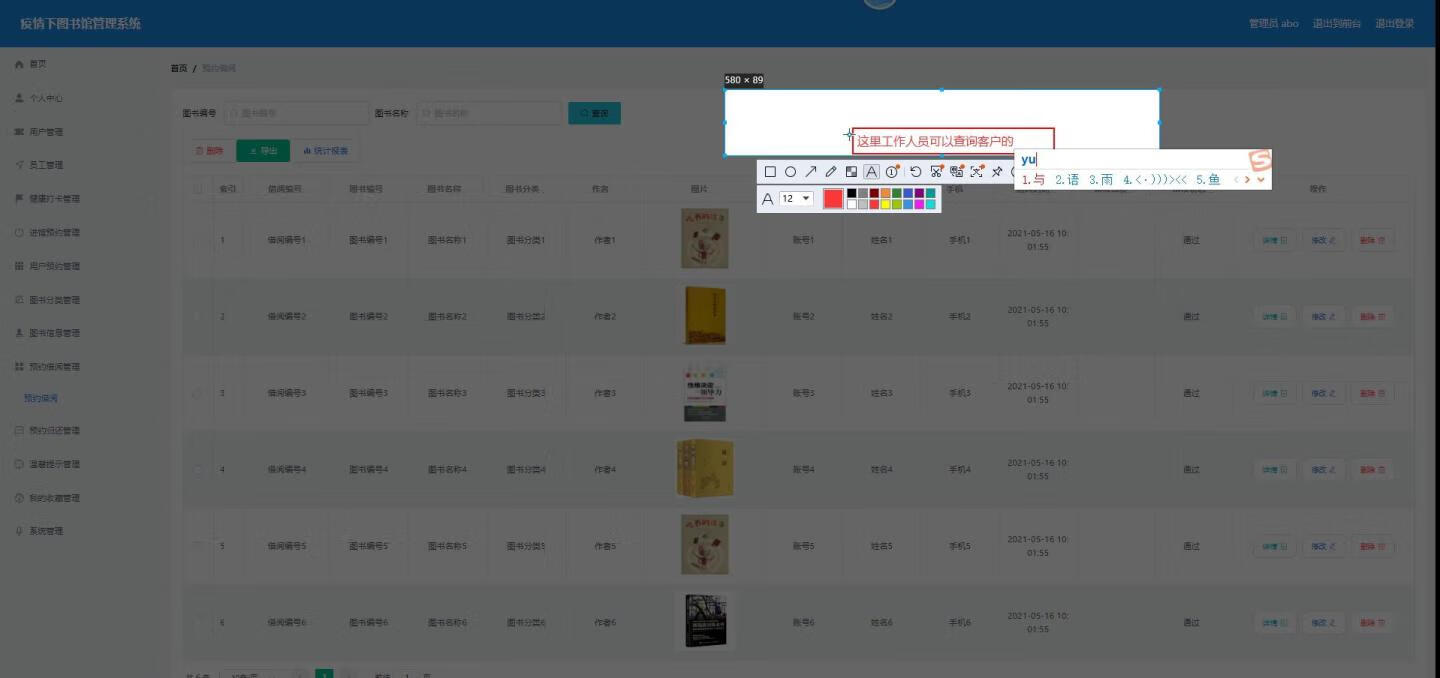Pick the orange color swatch
Image resolution: width=1440 pixels, height=678 pixels.
click(886, 193)
